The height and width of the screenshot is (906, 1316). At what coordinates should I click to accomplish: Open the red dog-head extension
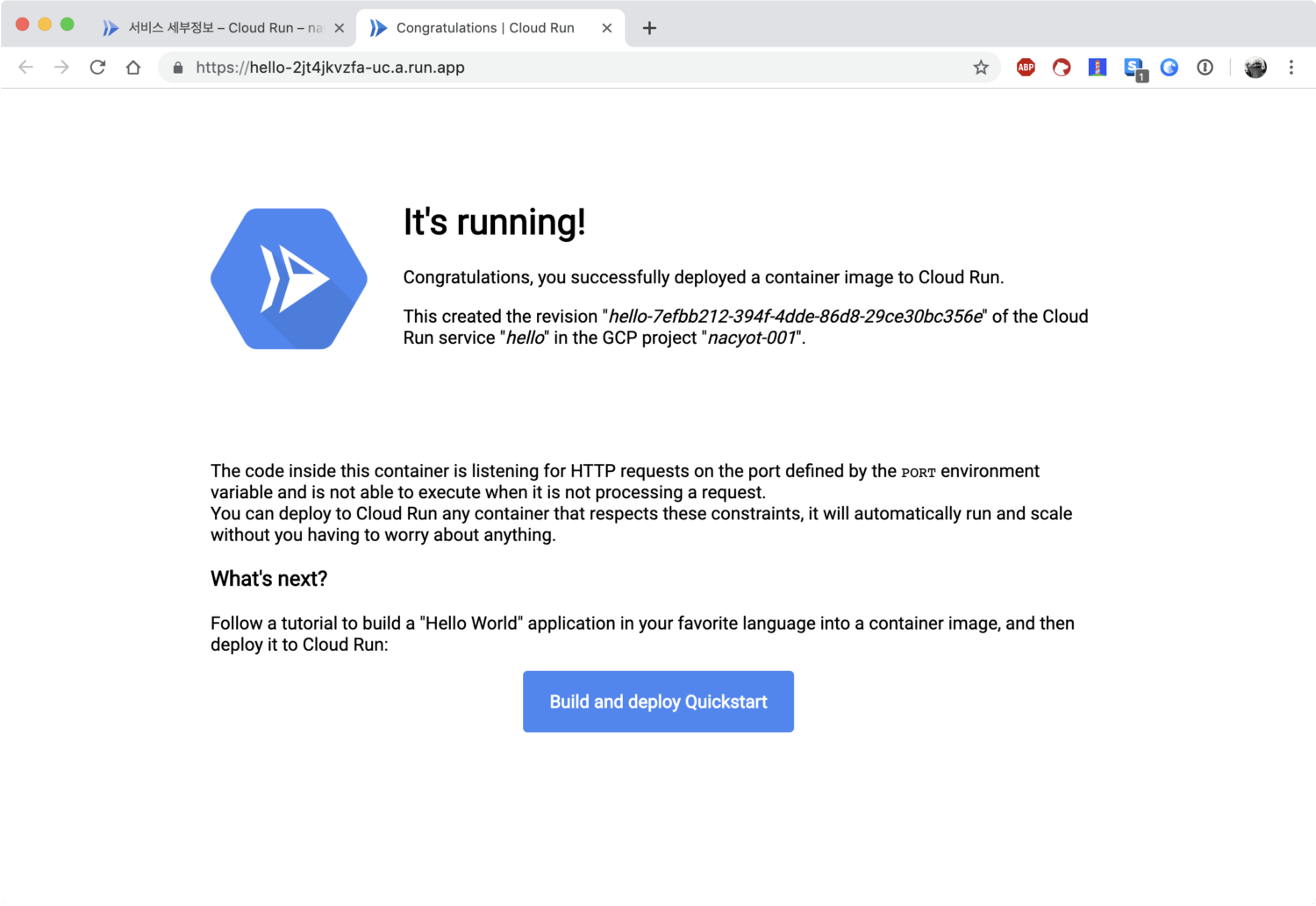click(1062, 68)
